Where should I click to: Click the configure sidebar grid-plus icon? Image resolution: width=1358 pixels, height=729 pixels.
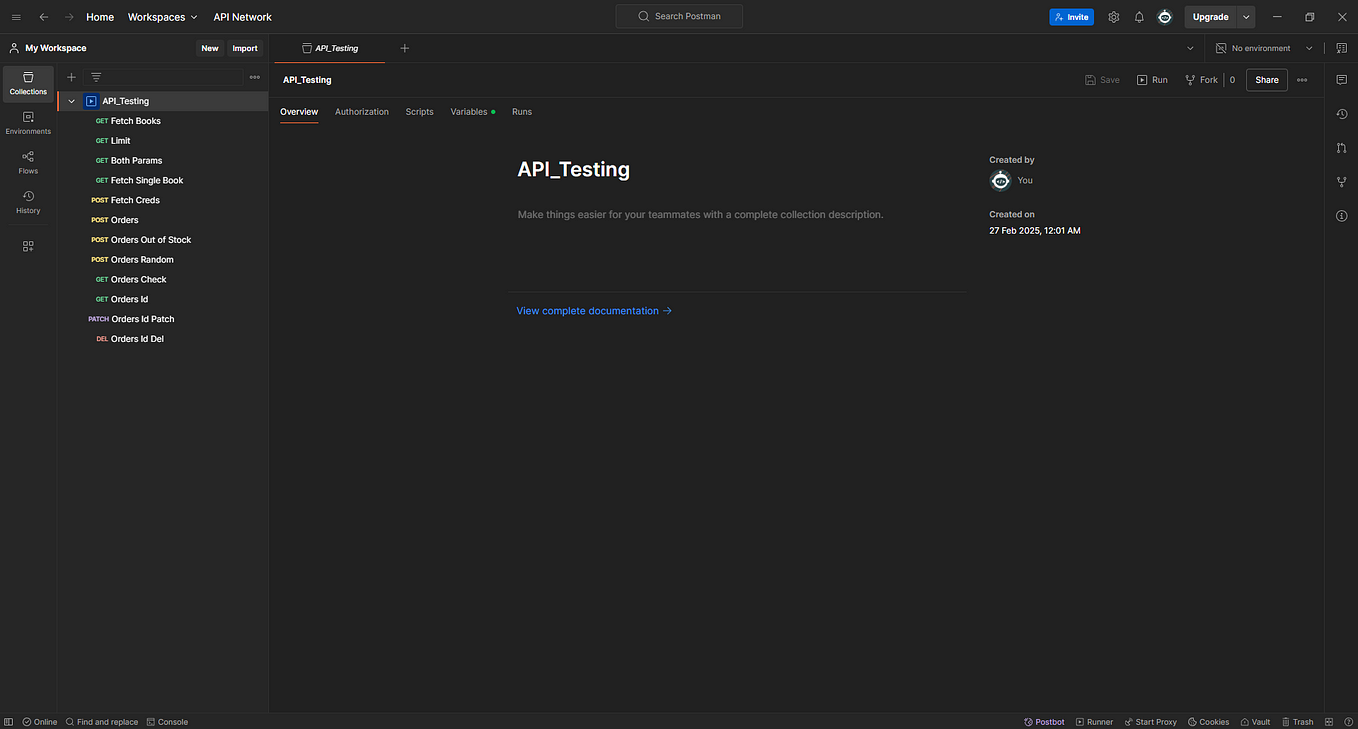(x=28, y=246)
